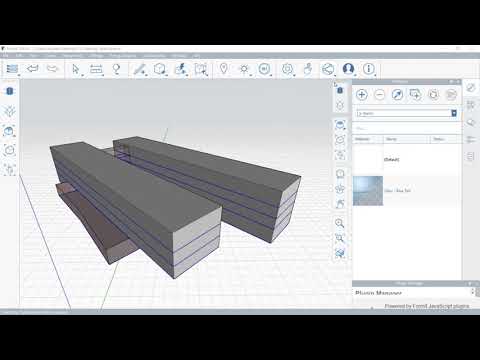Choose the Measure tool icon
The height and width of the screenshot is (360, 480).
(x=96, y=69)
